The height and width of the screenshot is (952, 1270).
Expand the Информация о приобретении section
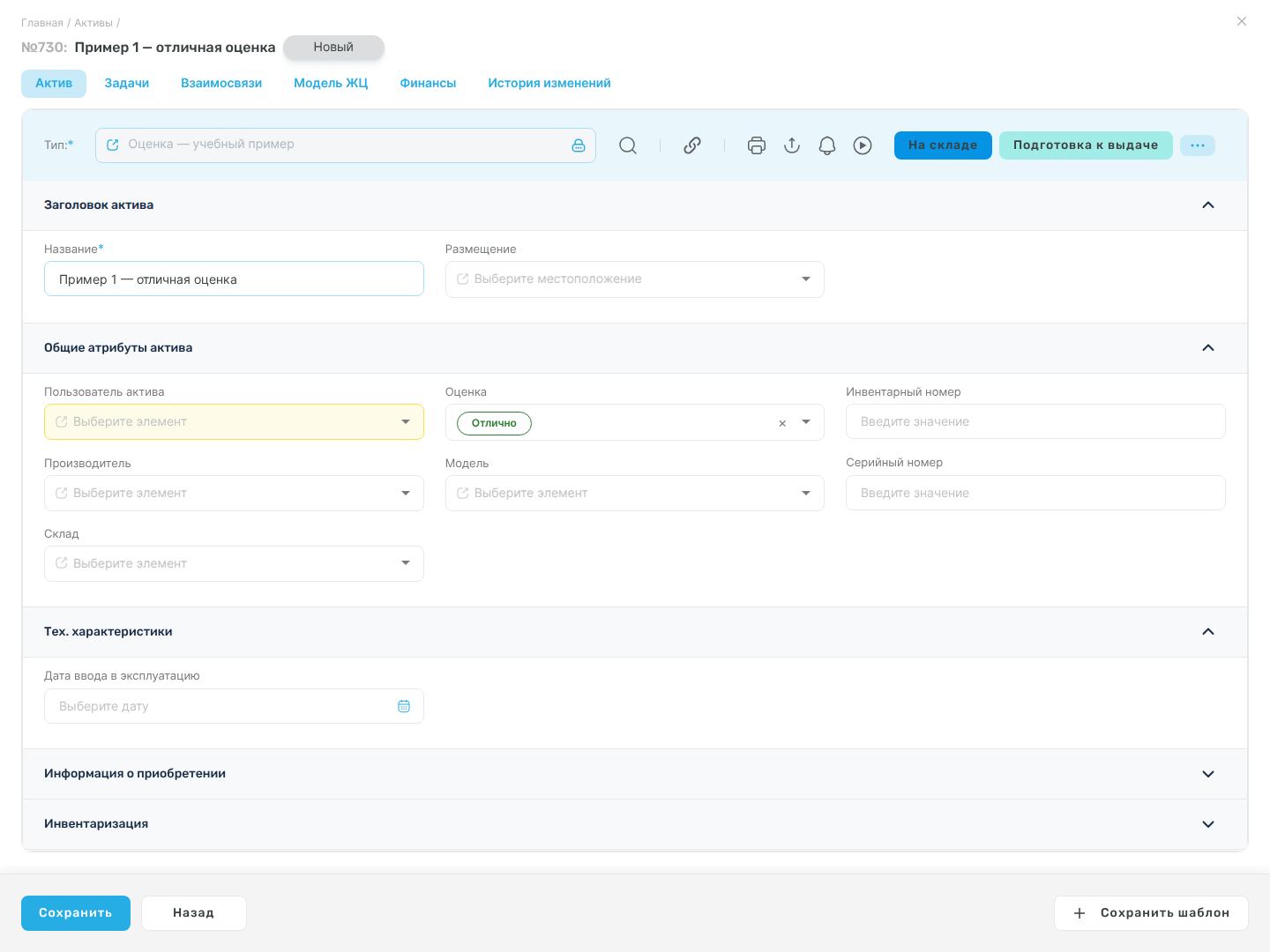1208,774
